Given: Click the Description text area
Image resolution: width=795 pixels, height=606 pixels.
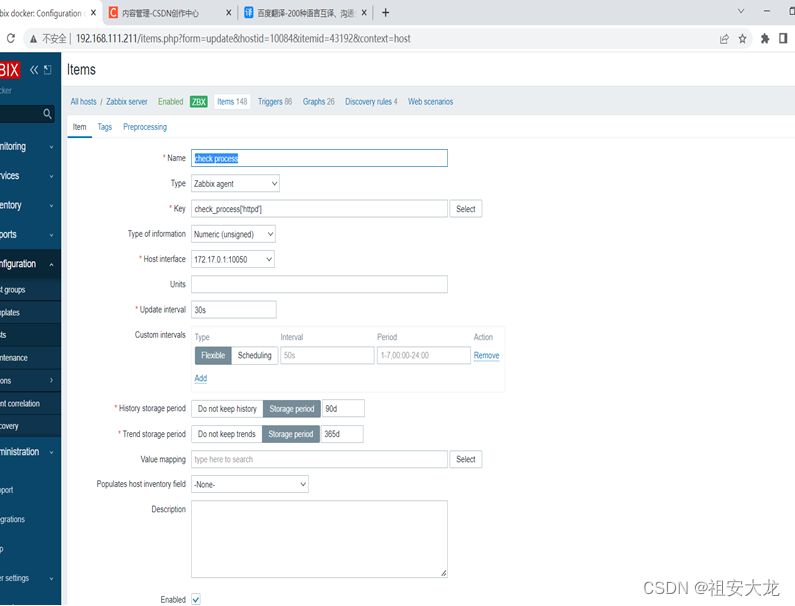Looking at the screenshot, I should (319, 539).
